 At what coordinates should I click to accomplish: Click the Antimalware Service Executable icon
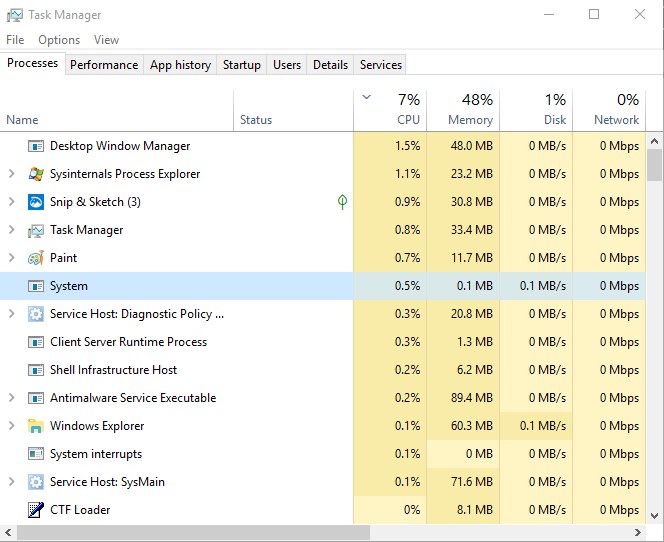(x=36, y=398)
